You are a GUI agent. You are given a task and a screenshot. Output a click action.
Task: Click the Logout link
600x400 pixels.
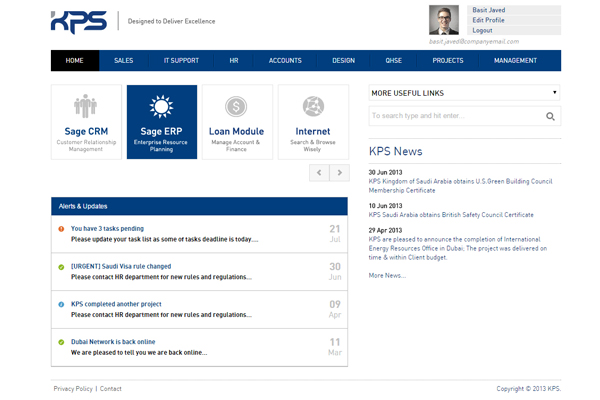483,31
